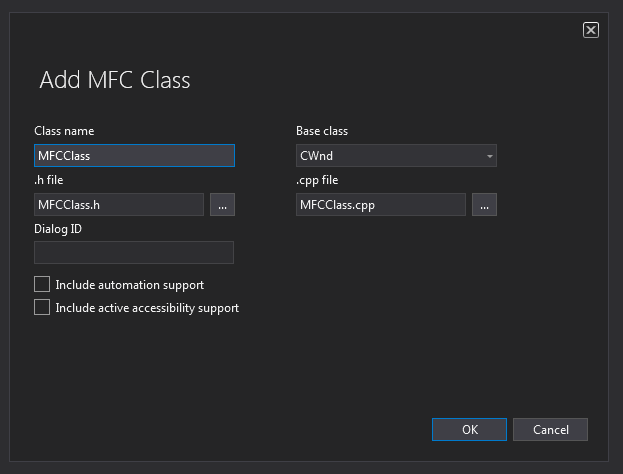Browse for the .h file location

pos(222,205)
